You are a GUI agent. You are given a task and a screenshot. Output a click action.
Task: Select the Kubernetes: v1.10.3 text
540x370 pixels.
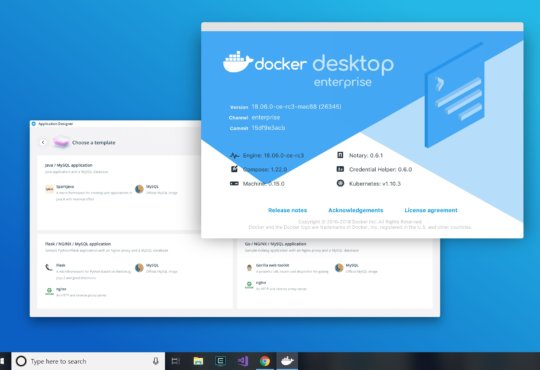point(375,184)
